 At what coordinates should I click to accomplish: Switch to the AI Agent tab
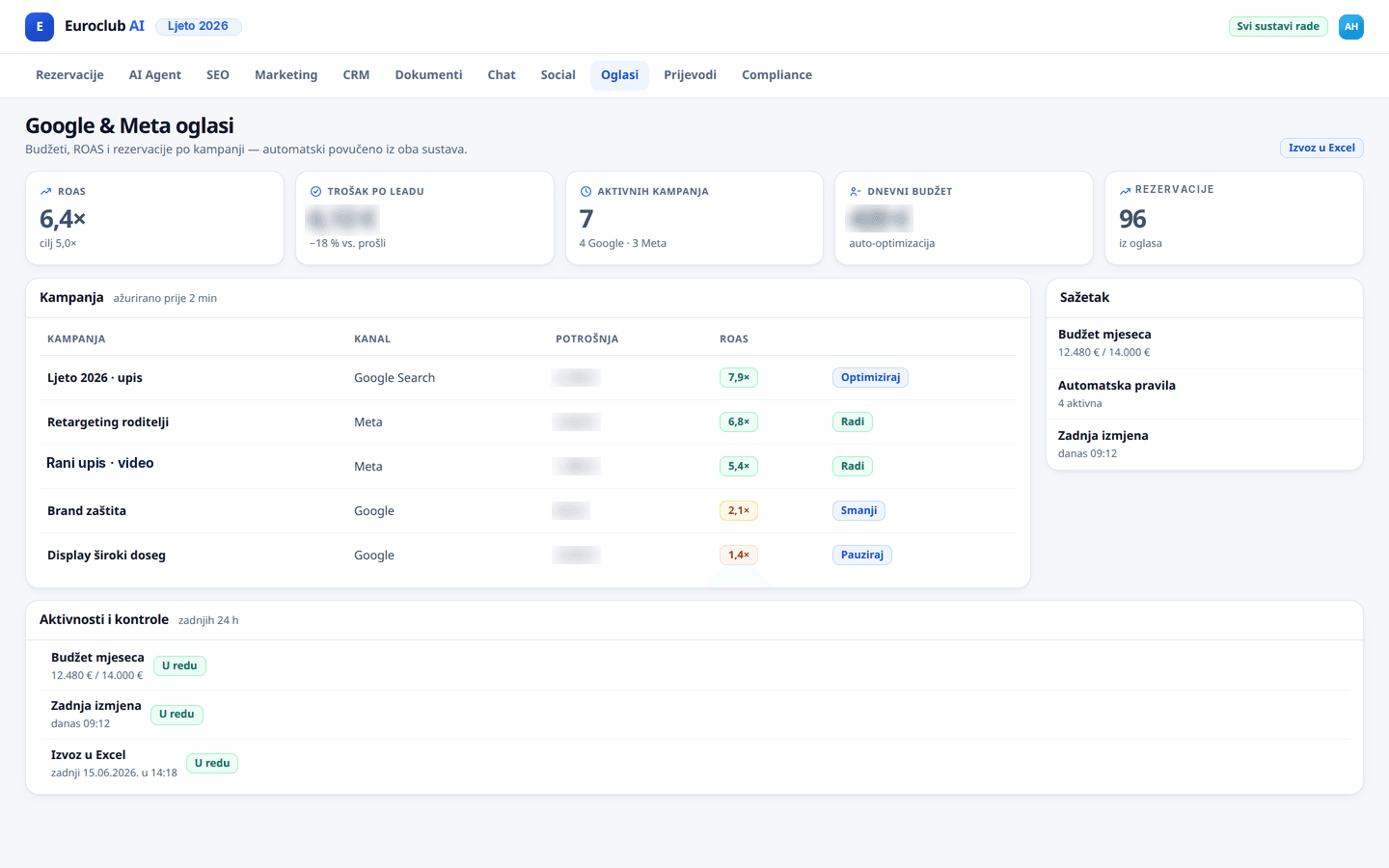click(155, 75)
